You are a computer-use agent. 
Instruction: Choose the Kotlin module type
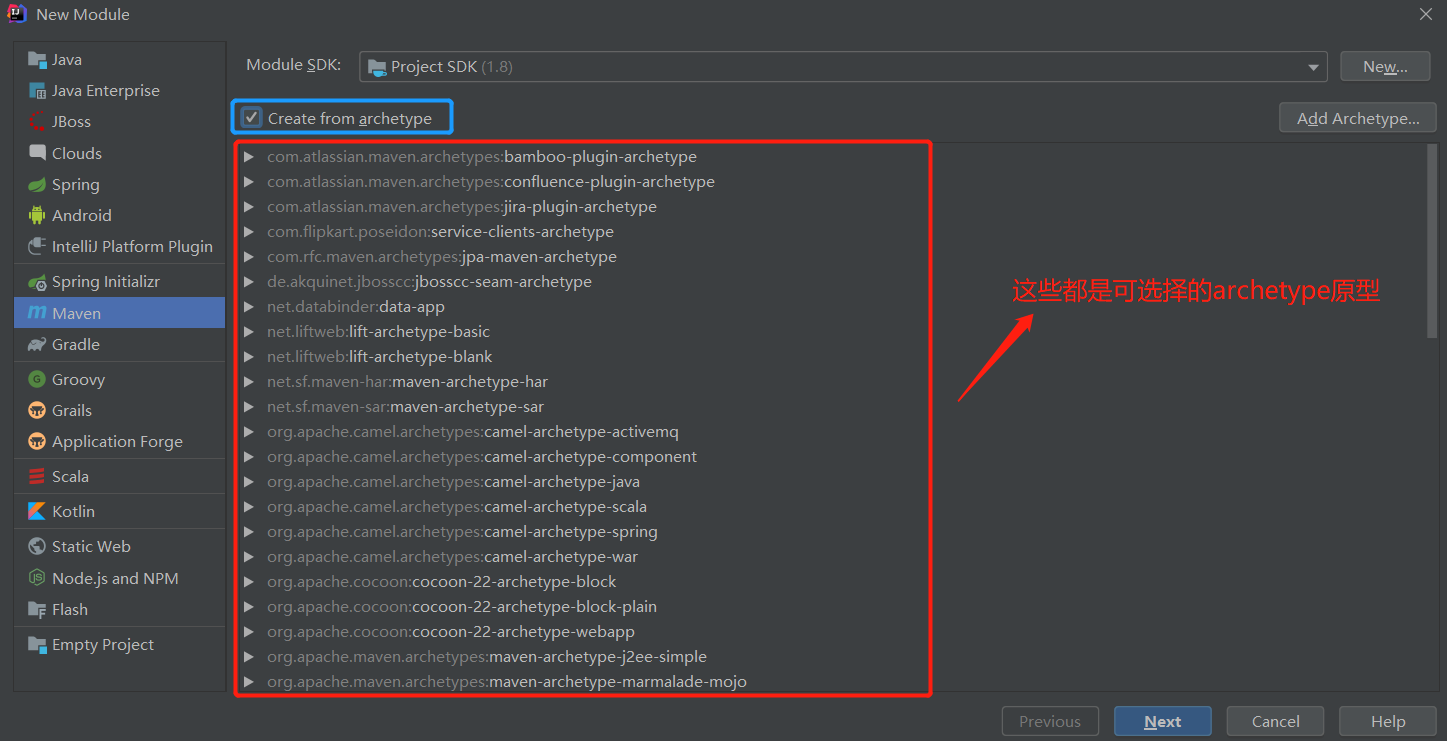119,512
